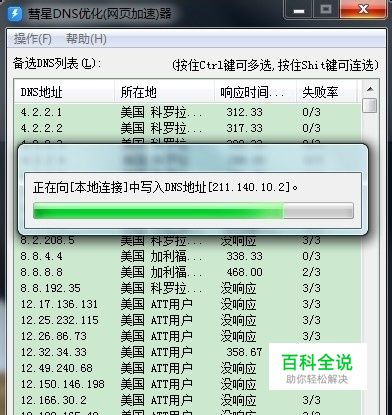Image resolution: width=392 pixels, height=415 pixels.
Task: Close the DNS optimizer window
Action: pos(363,10)
